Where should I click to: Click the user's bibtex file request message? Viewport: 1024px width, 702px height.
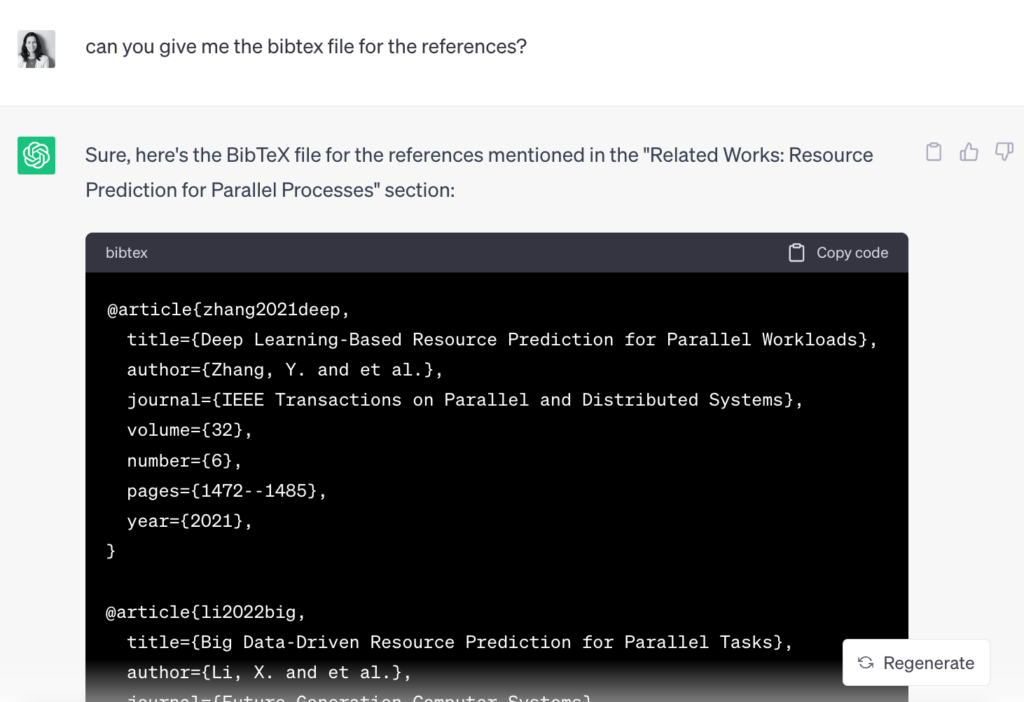tap(306, 47)
